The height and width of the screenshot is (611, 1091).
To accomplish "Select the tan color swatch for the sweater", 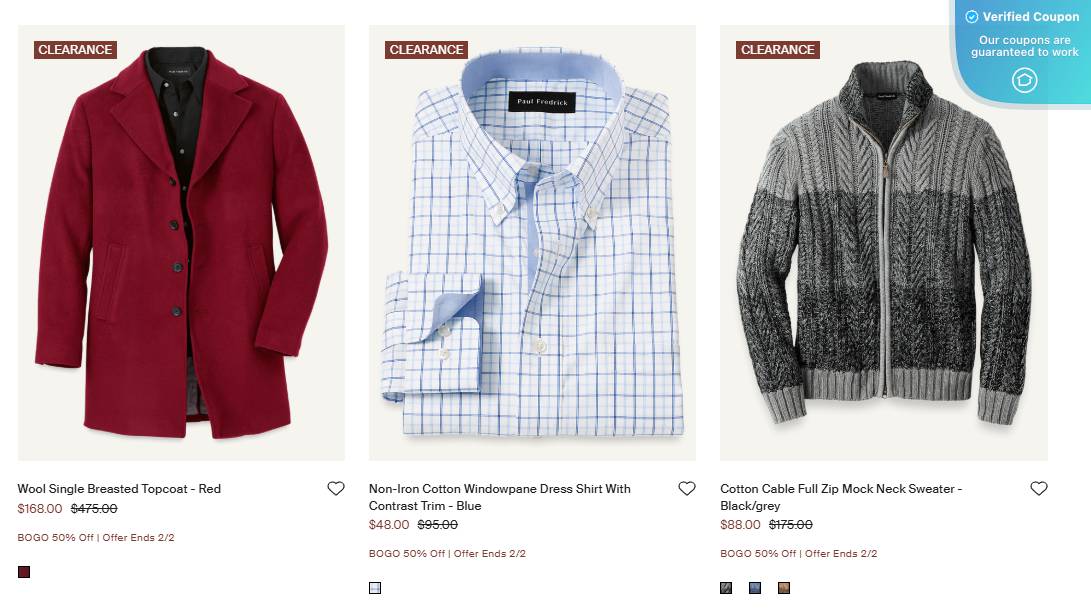I will 783,588.
